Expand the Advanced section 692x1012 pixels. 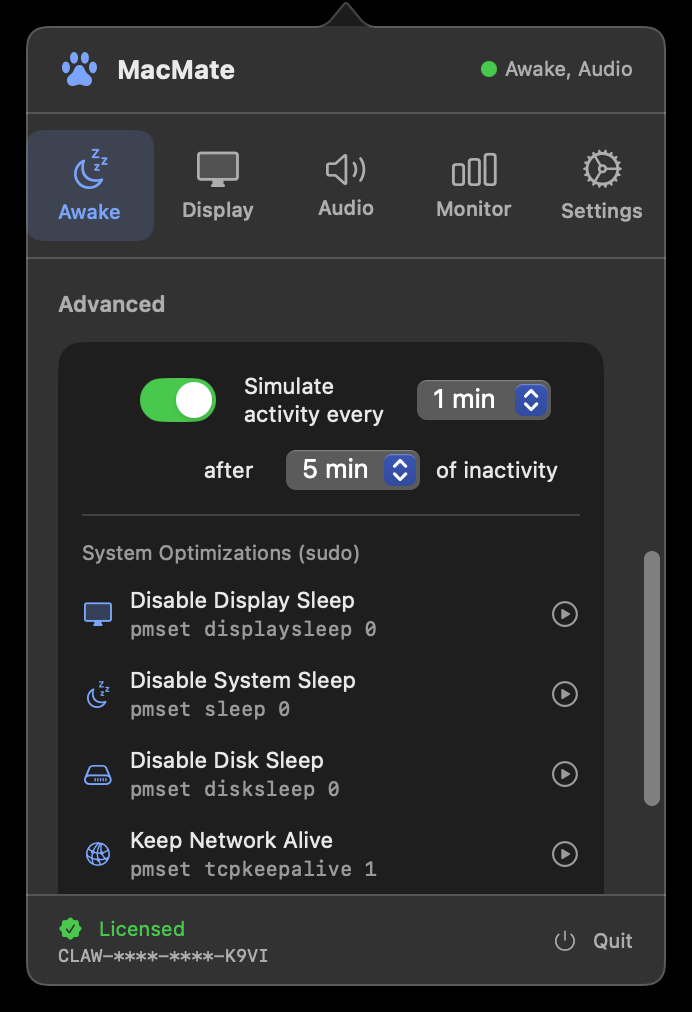click(111, 304)
